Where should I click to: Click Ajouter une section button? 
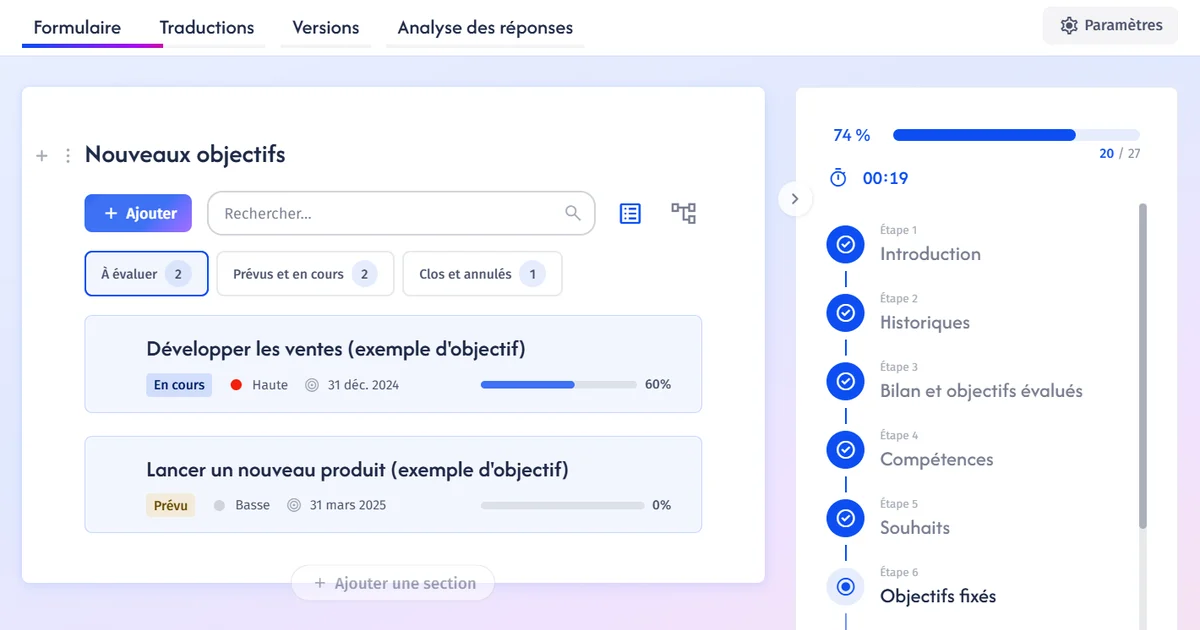393,583
